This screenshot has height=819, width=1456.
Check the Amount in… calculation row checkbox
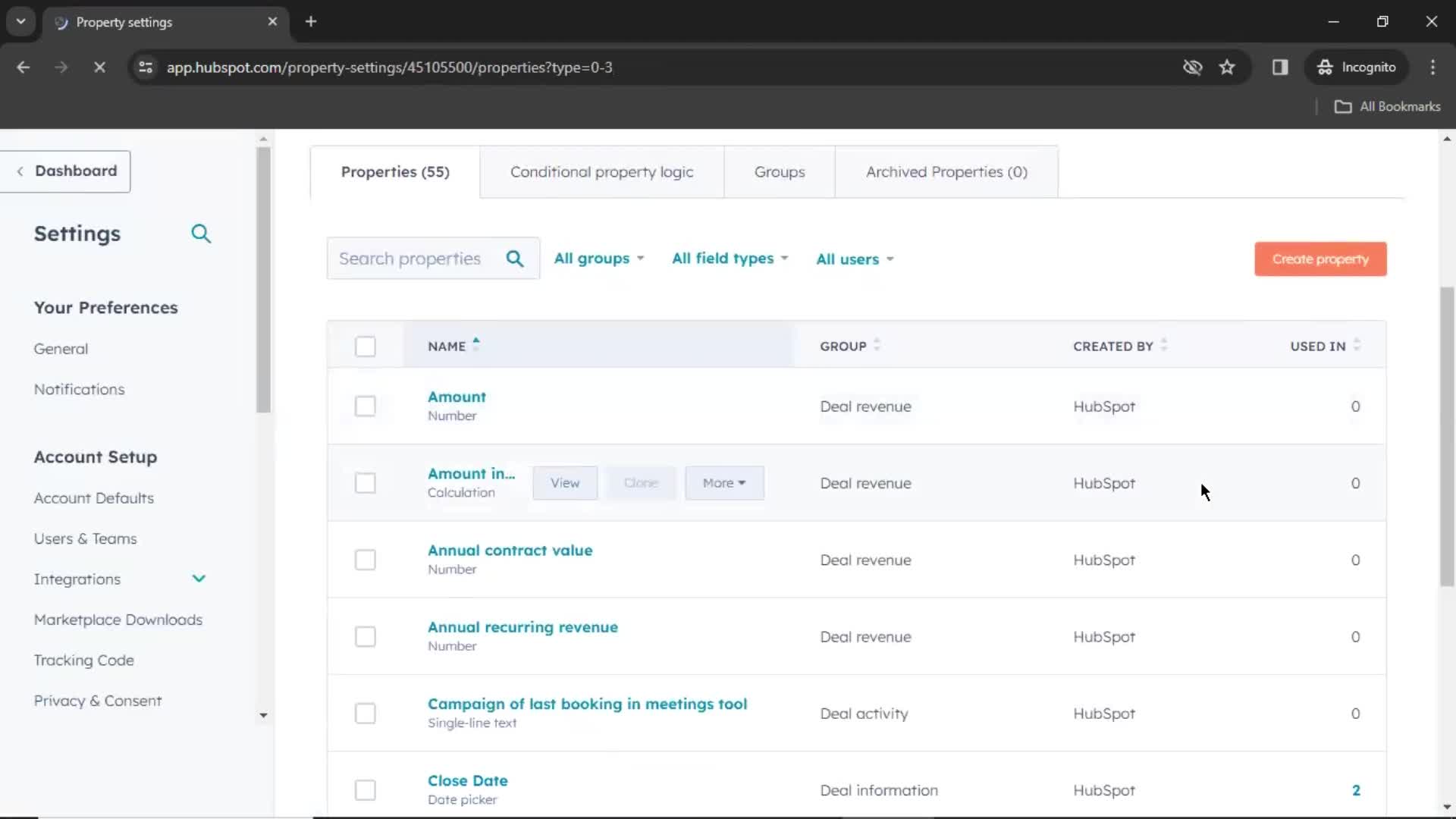coord(366,483)
